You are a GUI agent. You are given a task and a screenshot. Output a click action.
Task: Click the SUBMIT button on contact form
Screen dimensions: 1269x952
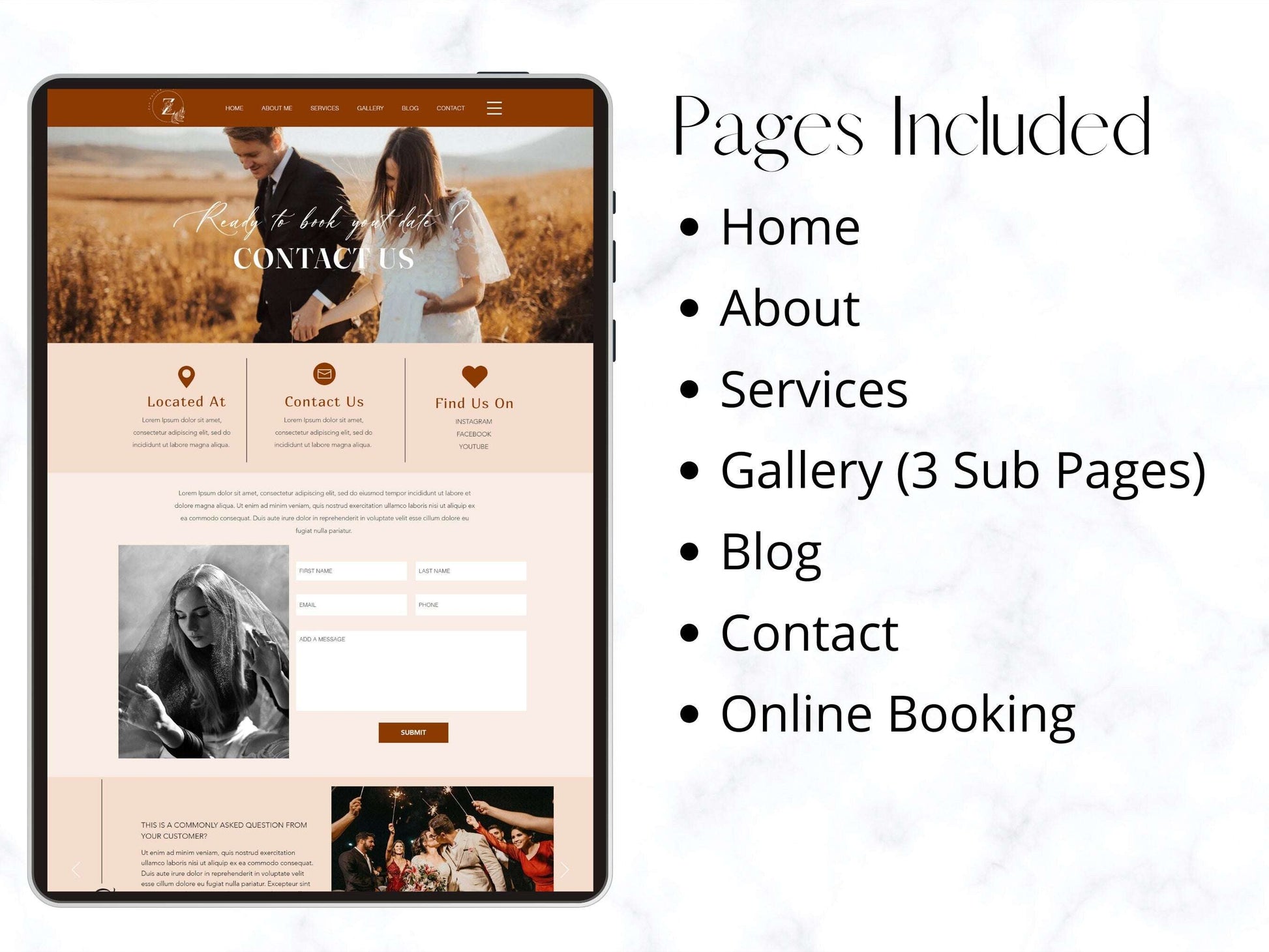[x=413, y=732]
